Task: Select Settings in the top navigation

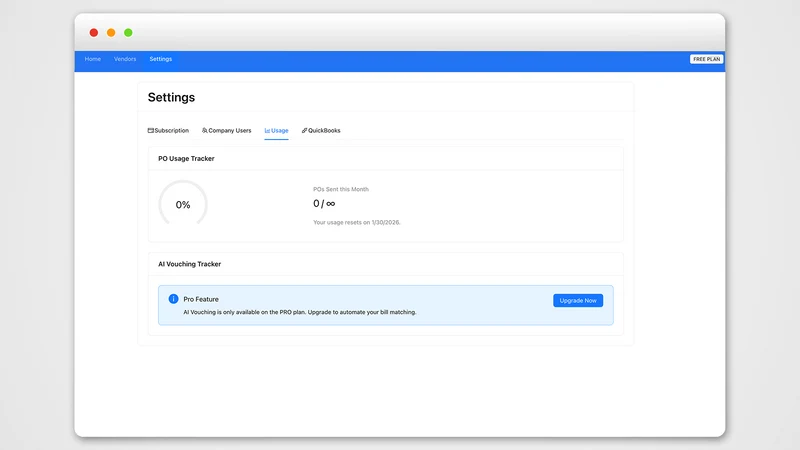Action: click(x=161, y=59)
